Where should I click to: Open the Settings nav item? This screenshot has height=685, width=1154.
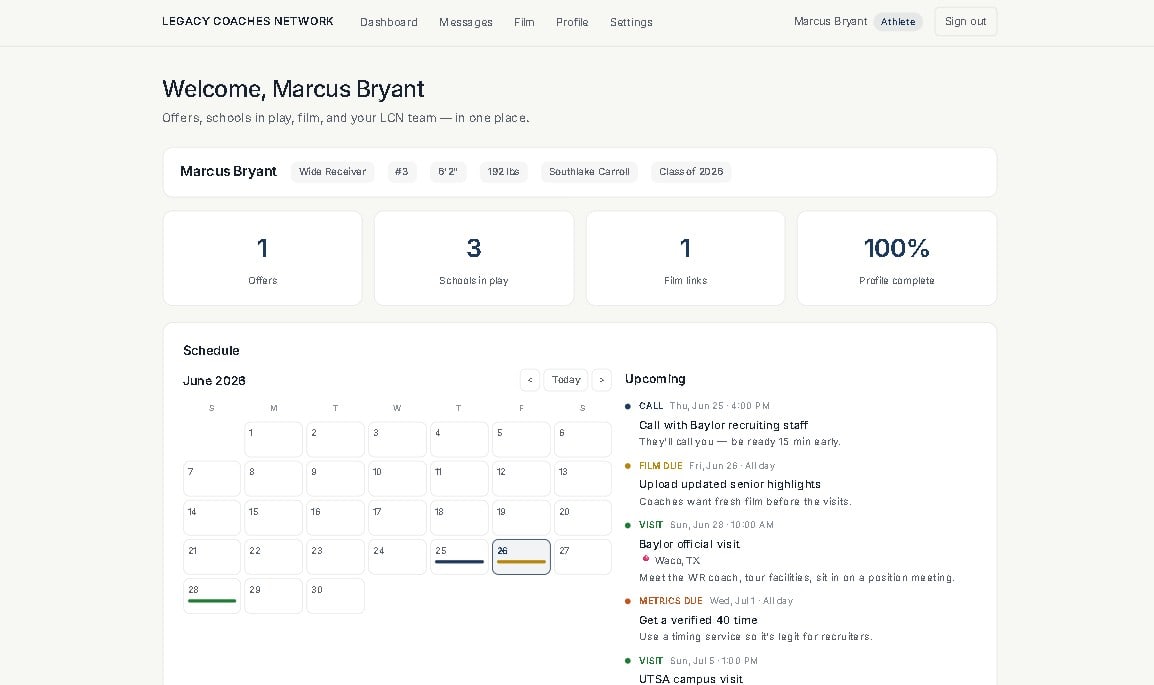pos(631,22)
